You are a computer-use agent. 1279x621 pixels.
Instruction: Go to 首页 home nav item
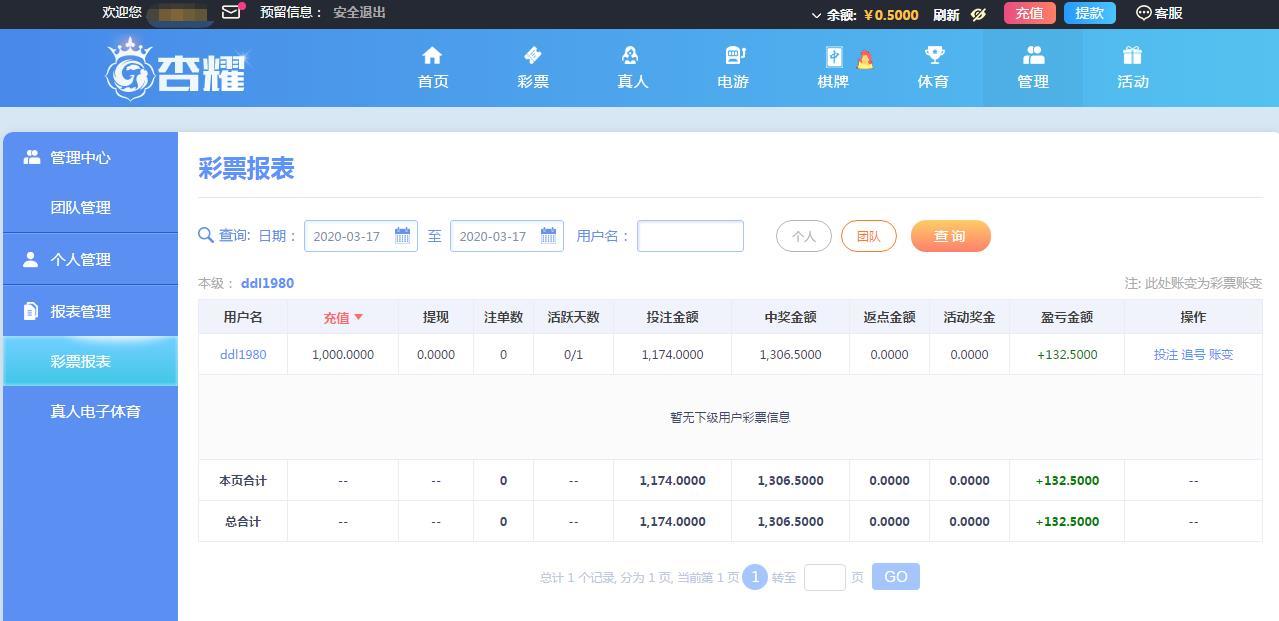point(433,68)
